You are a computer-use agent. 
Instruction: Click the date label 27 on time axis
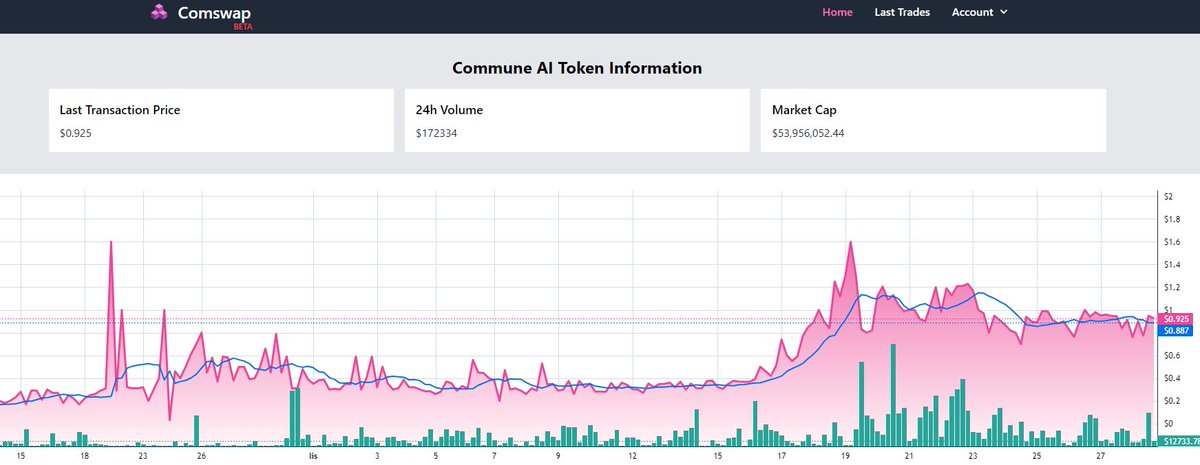tap(1100, 456)
